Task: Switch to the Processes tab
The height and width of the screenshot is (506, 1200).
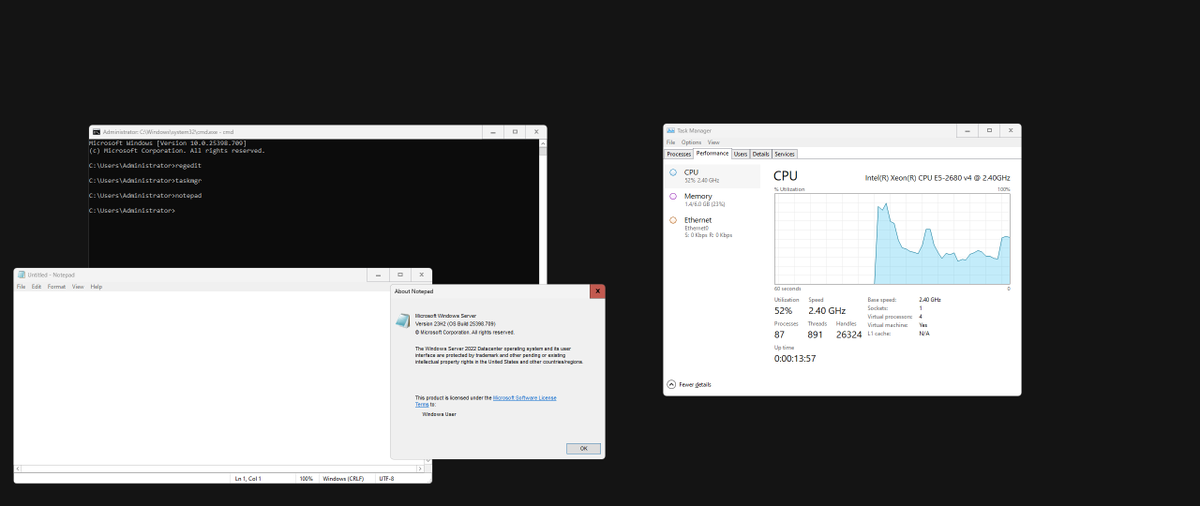Action: (679, 154)
